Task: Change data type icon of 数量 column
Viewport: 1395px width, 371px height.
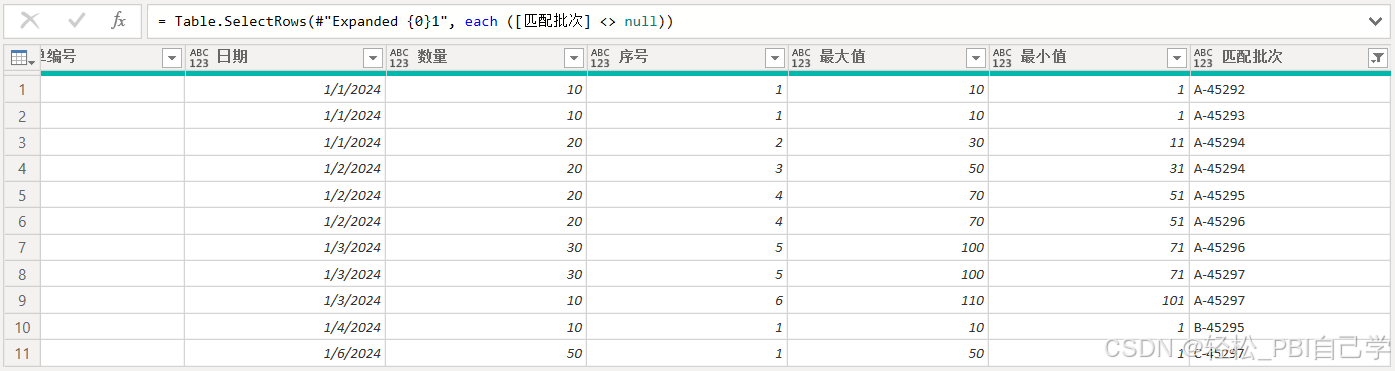Action: pos(400,58)
